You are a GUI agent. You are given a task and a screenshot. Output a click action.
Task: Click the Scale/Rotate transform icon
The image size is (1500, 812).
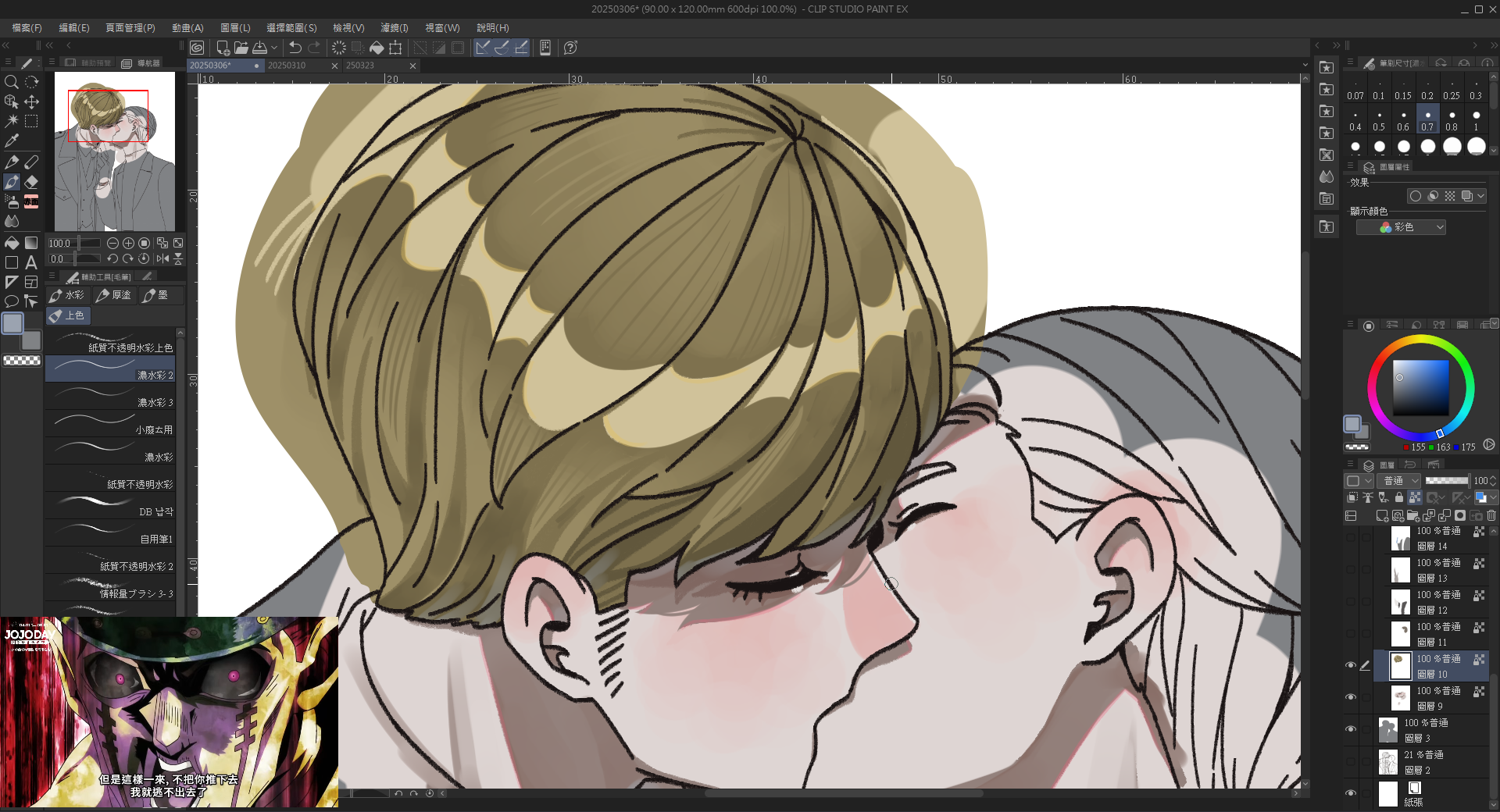click(396, 48)
